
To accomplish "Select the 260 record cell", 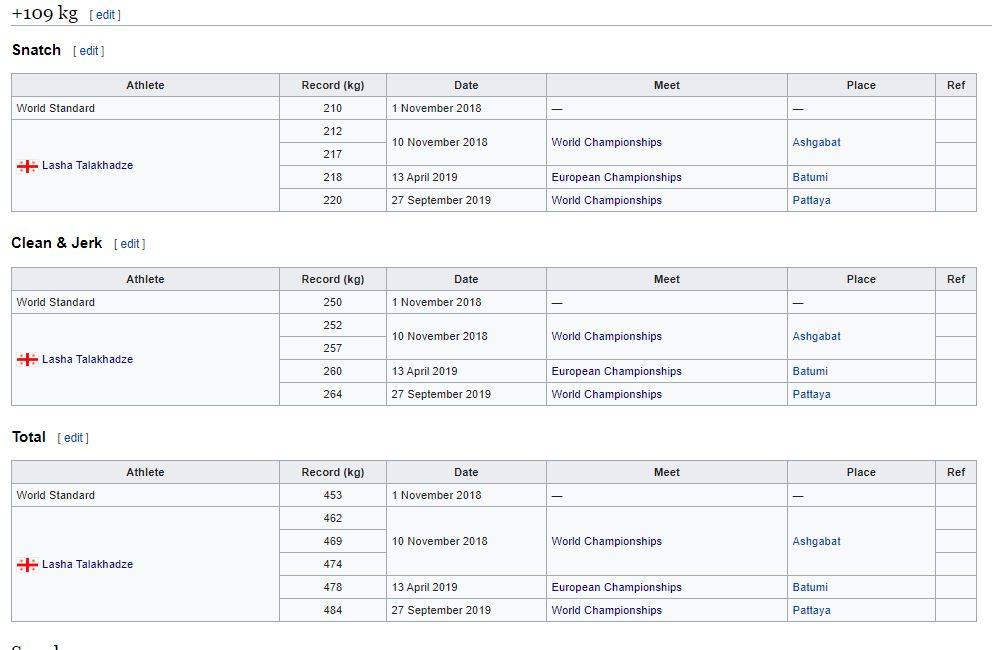I will coord(333,371).
